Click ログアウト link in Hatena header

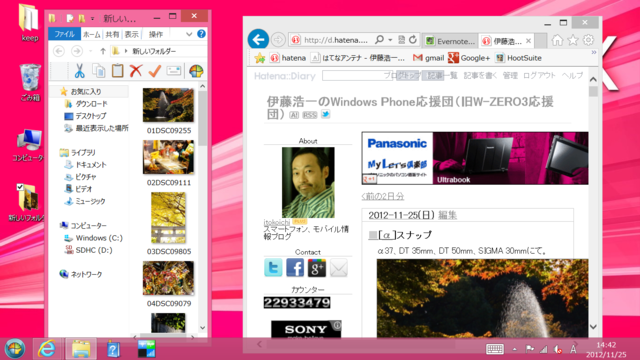(539, 76)
